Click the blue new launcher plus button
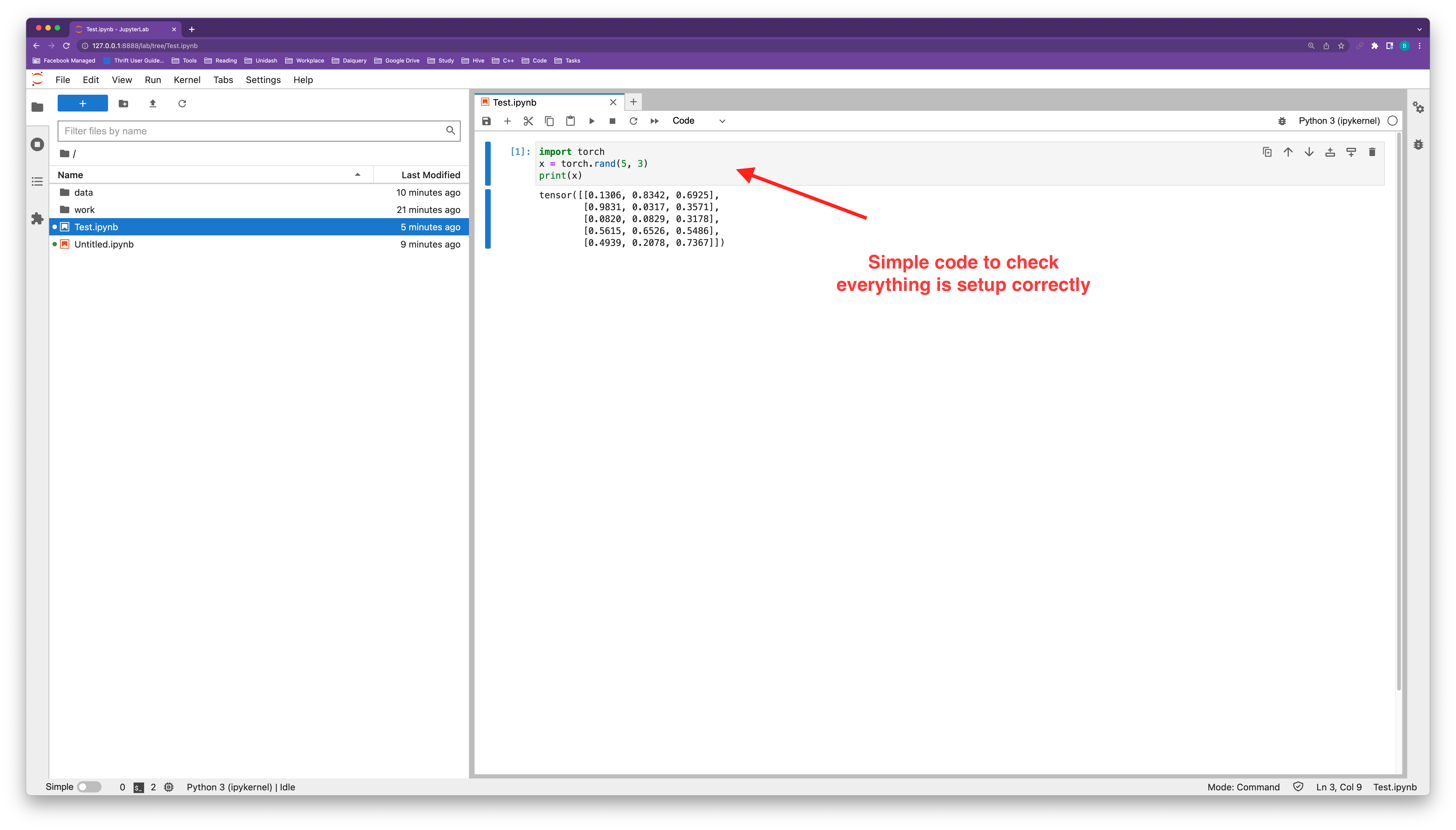This screenshot has width=1456, height=830. coord(83,103)
